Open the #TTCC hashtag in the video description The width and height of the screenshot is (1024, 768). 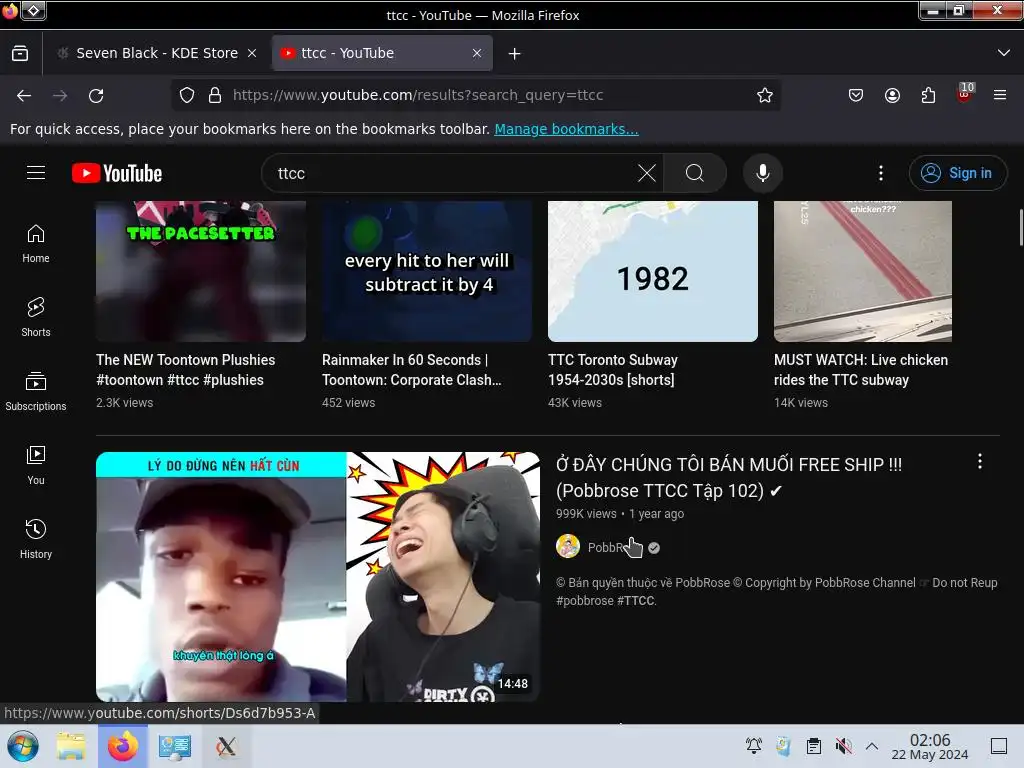pos(636,601)
